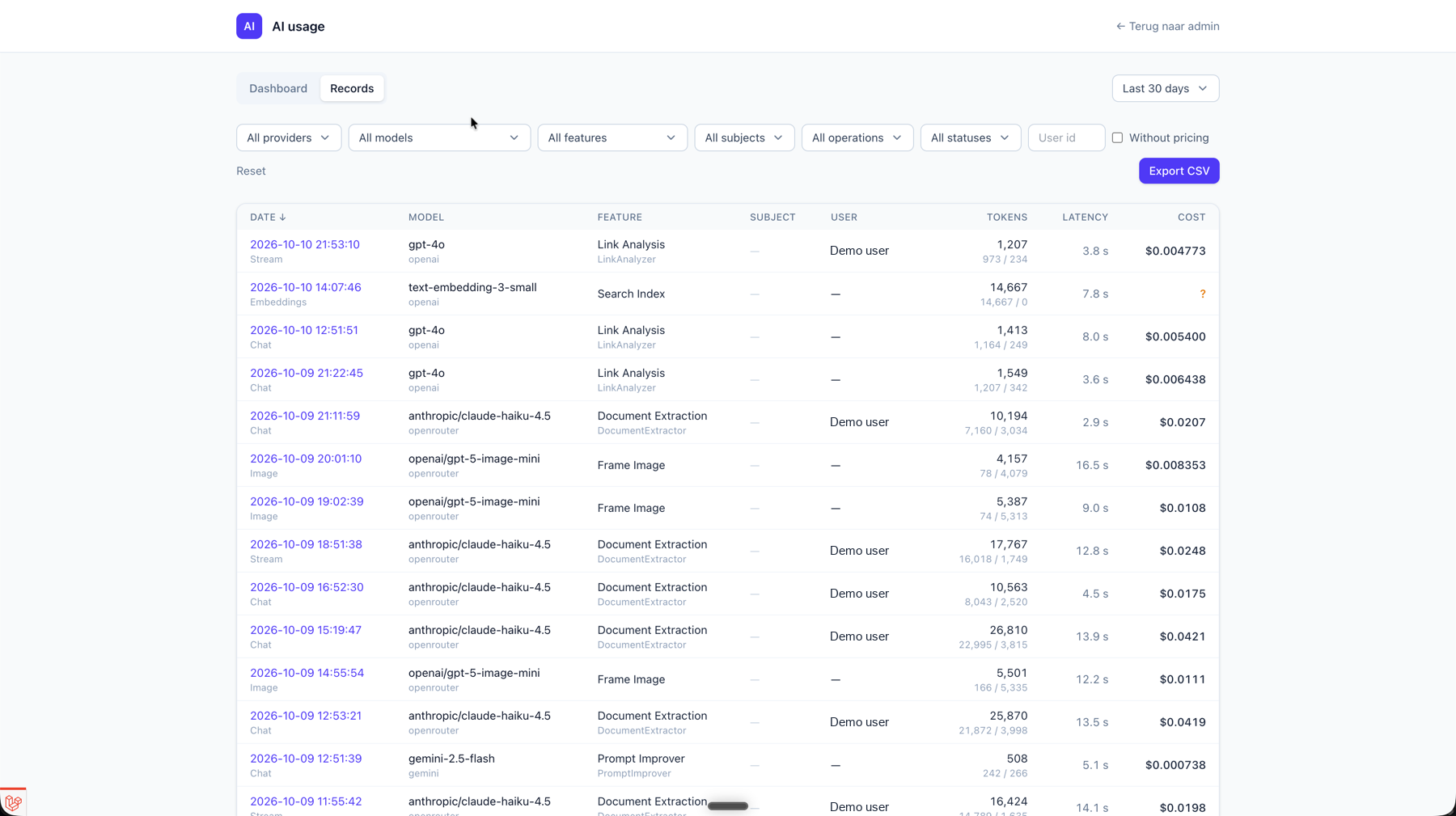
Task: Open record 2026-10-09 12:53:21
Action: 306,716
